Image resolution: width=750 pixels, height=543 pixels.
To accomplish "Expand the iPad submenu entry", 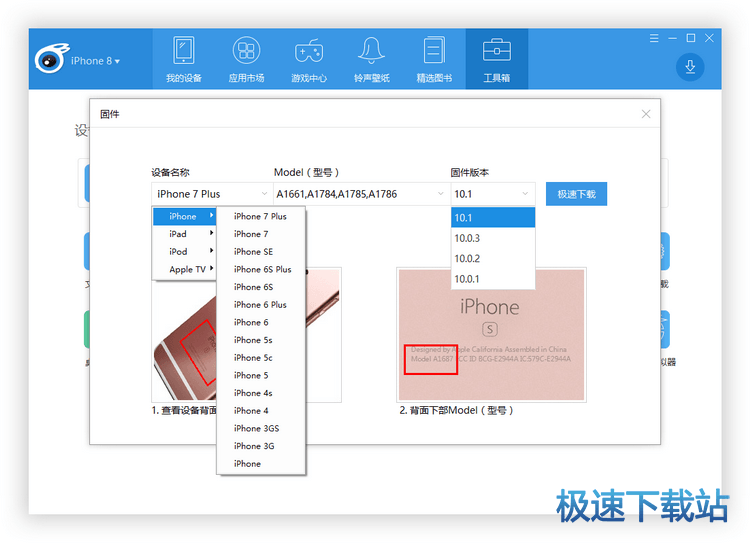I will tap(184, 234).
